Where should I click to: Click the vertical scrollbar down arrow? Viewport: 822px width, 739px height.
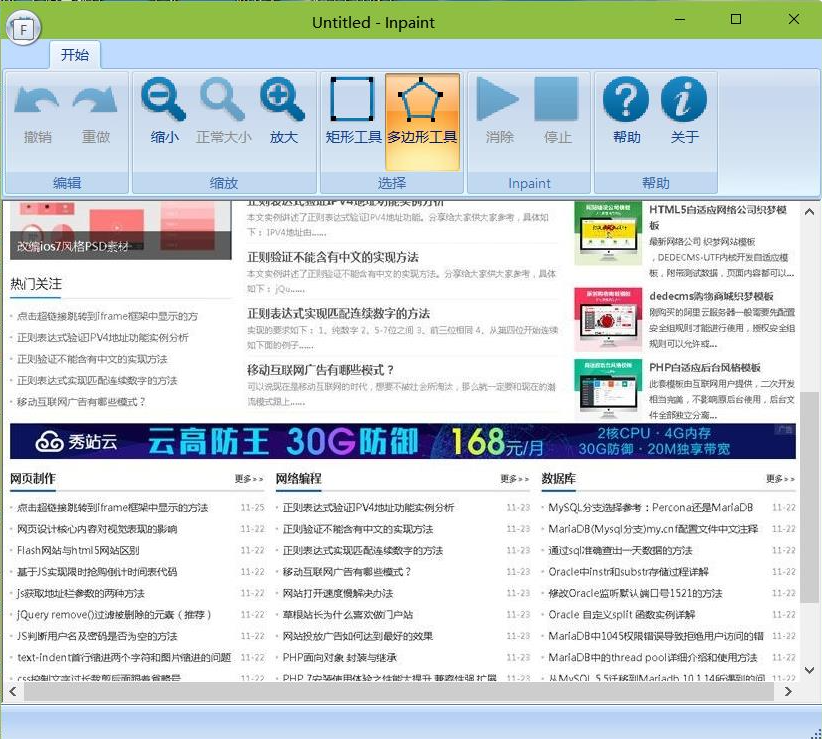810,670
